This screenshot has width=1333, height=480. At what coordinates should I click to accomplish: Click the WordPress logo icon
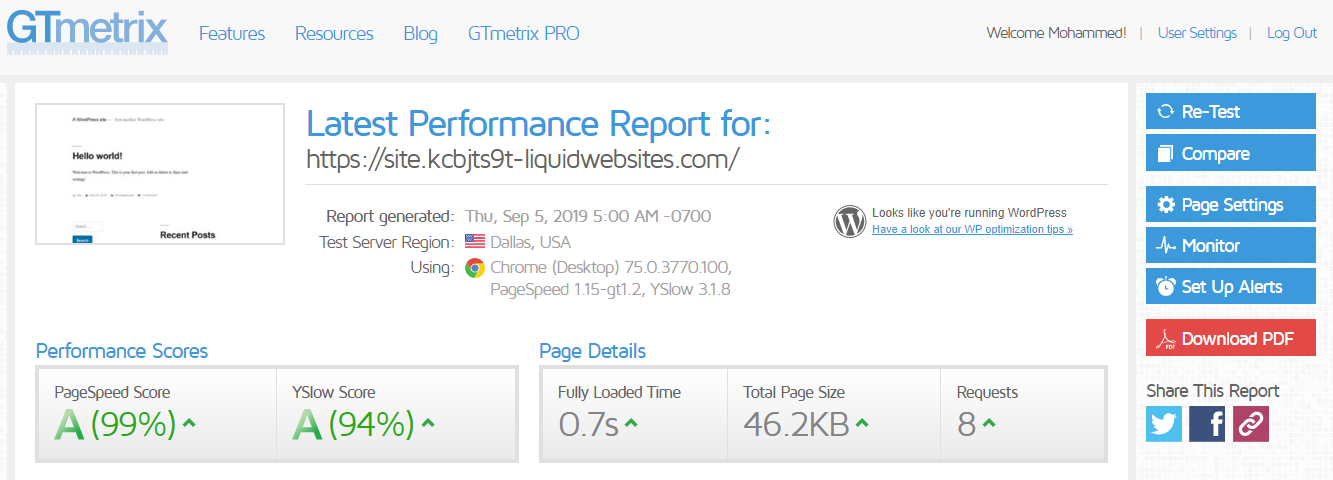(849, 221)
